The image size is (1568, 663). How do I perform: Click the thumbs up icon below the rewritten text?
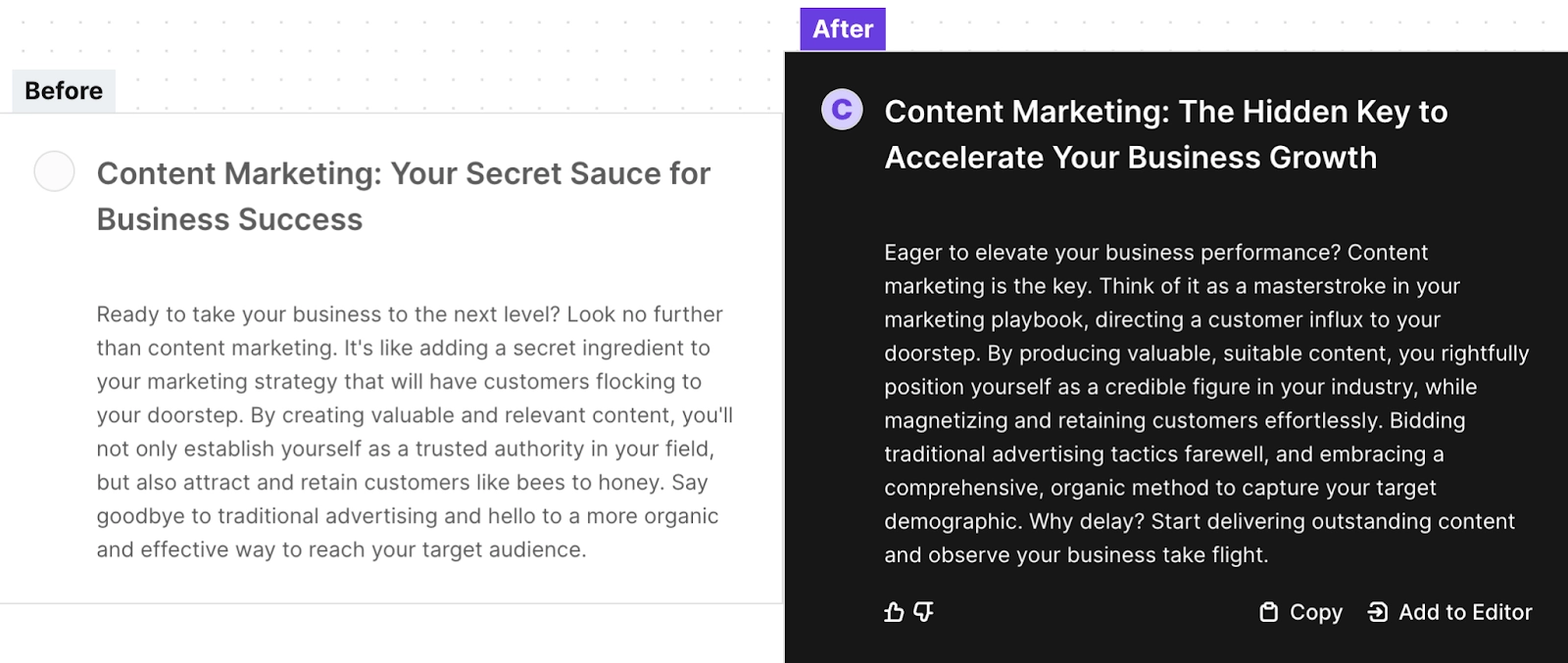pos(895,613)
